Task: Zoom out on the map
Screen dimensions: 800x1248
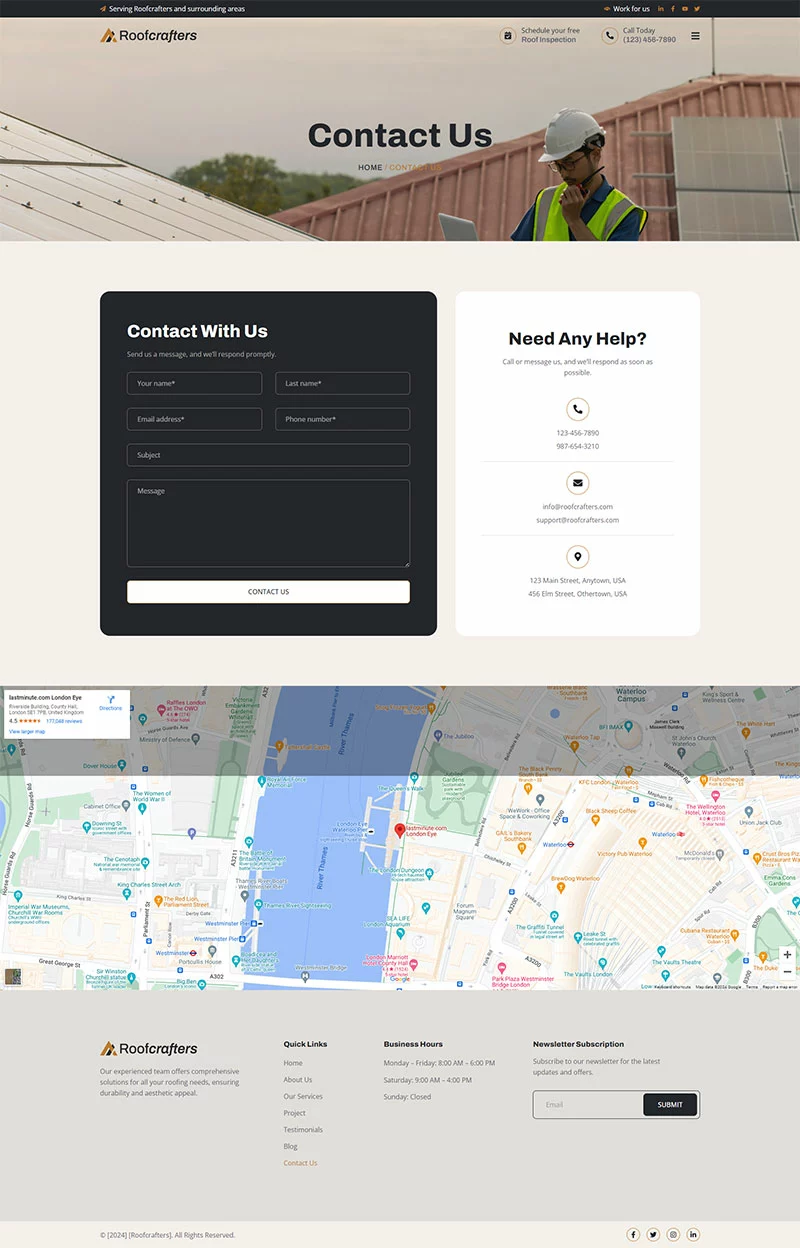Action: pyautogui.click(x=787, y=972)
